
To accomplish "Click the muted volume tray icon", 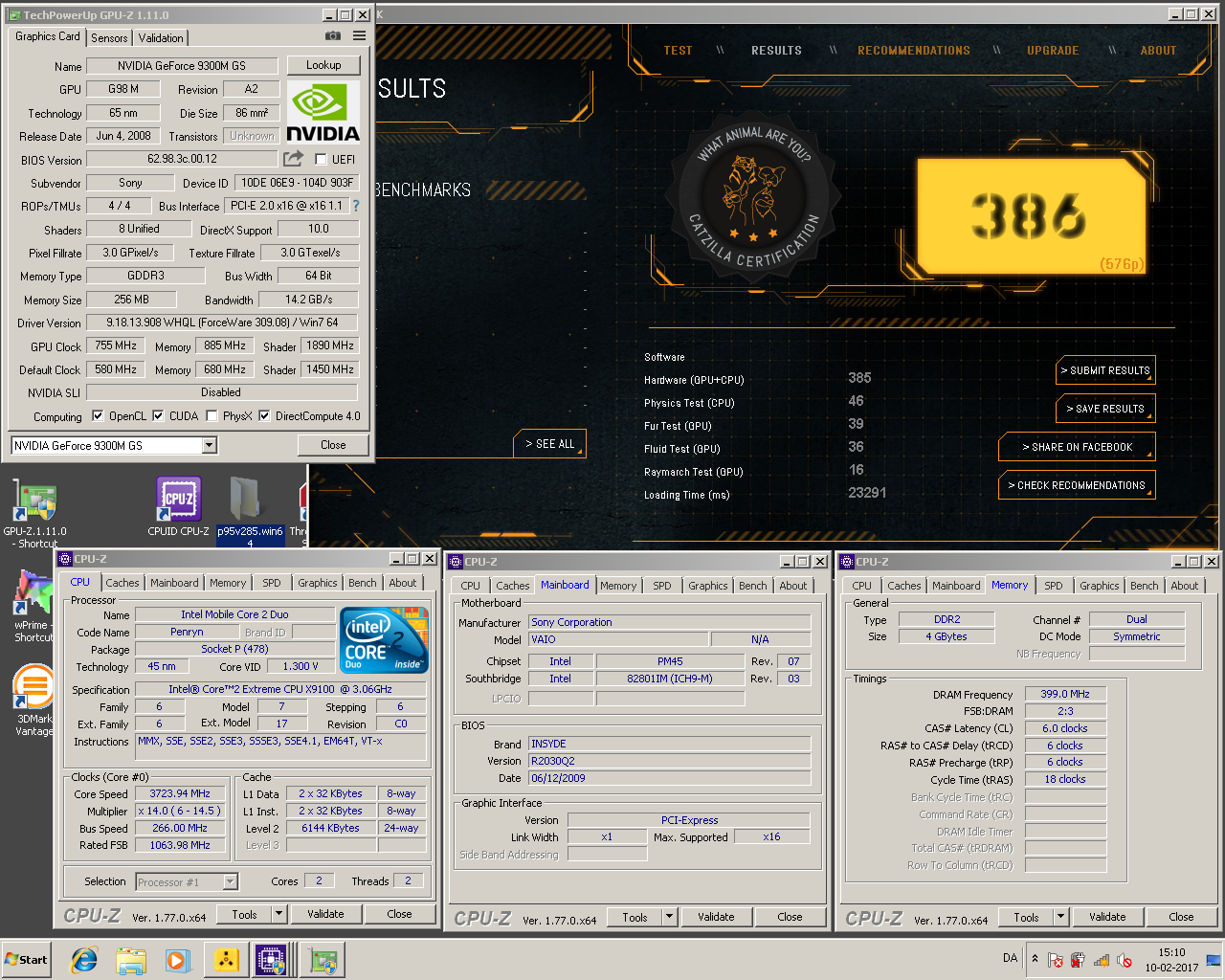I will pyautogui.click(x=1125, y=960).
